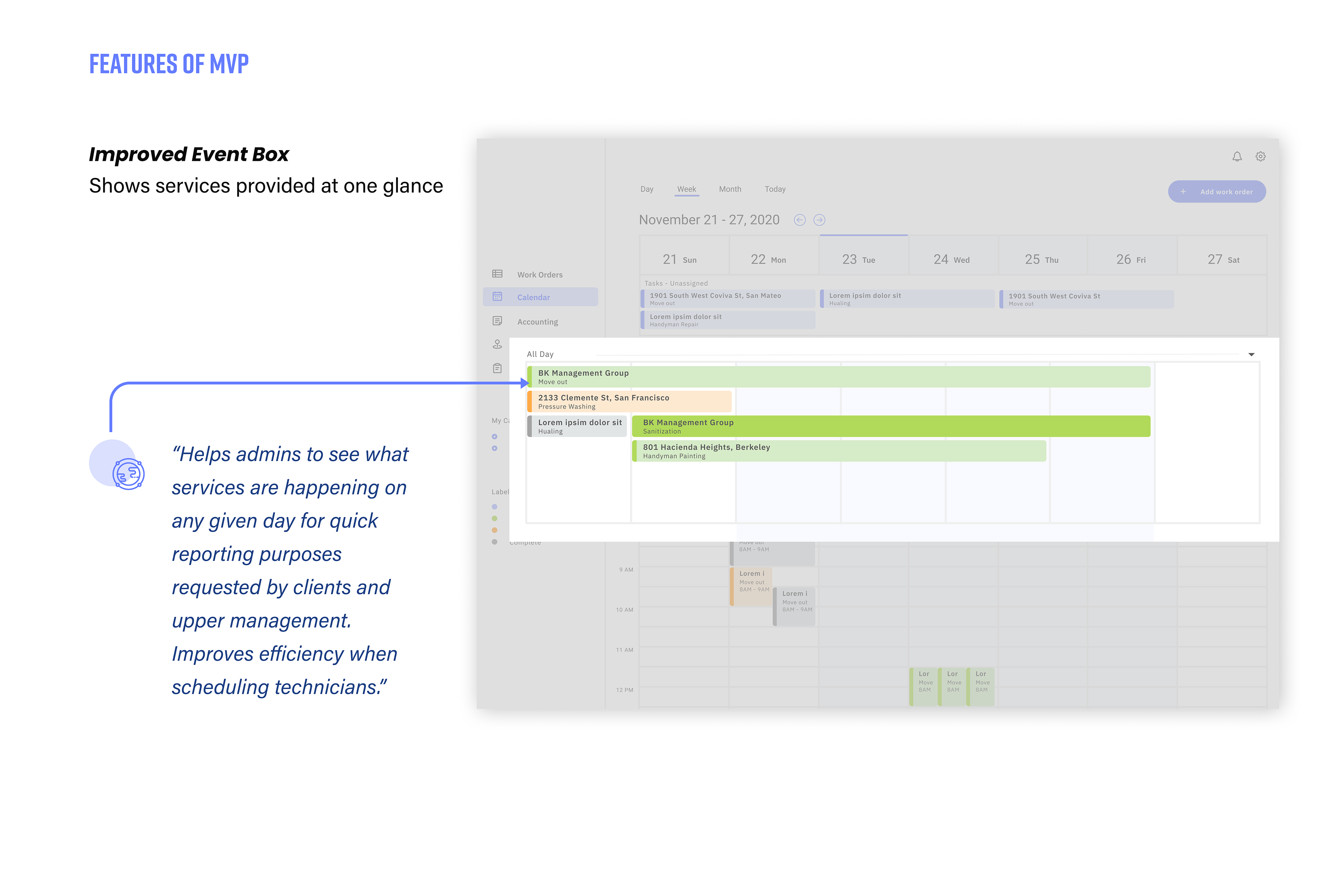Click the Calendar sidebar icon
1323x896 pixels.
[x=497, y=297]
